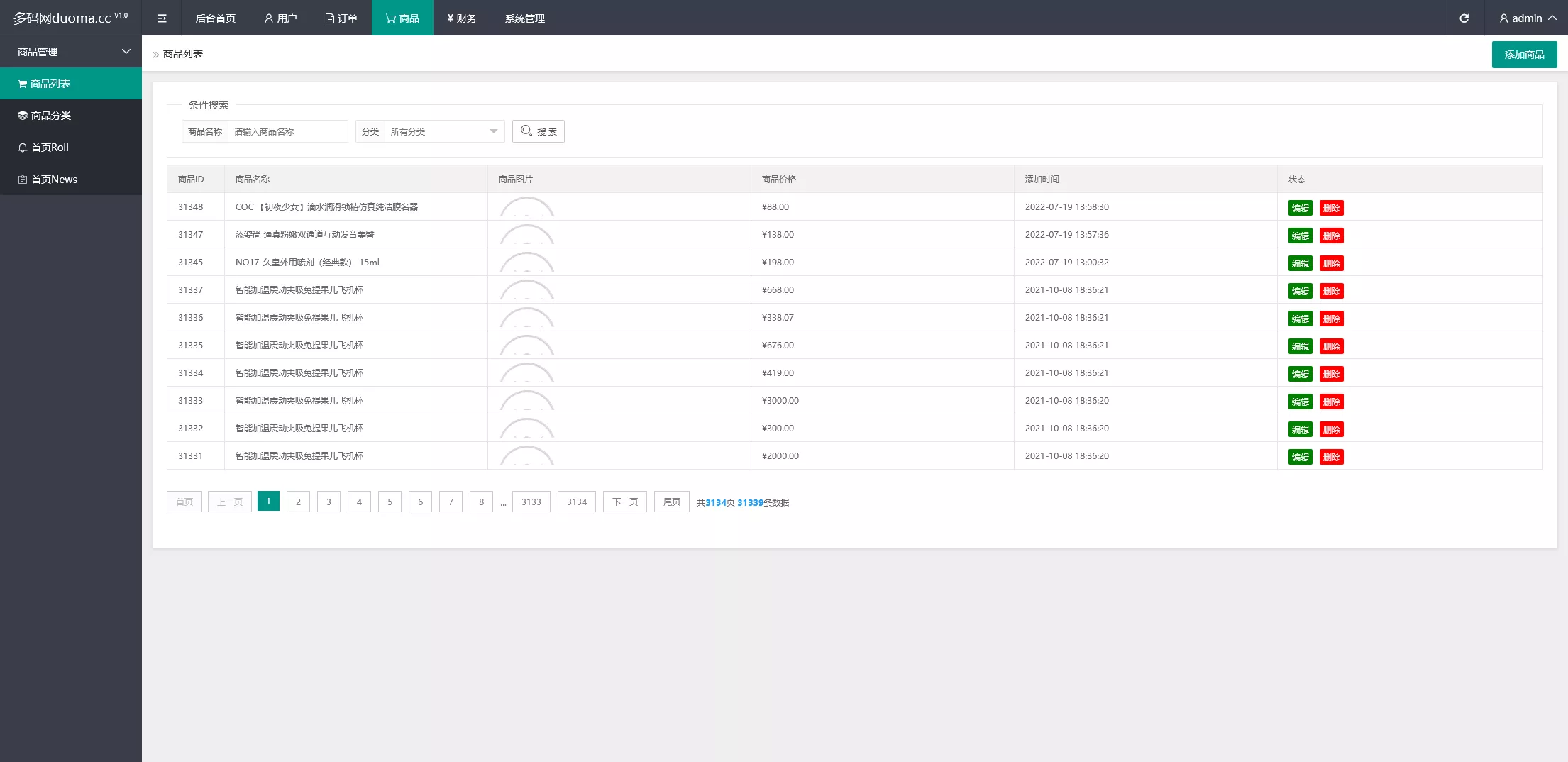Viewport: 1568px width, 762px height.
Task: Open the 财务 top menu
Action: (x=461, y=18)
